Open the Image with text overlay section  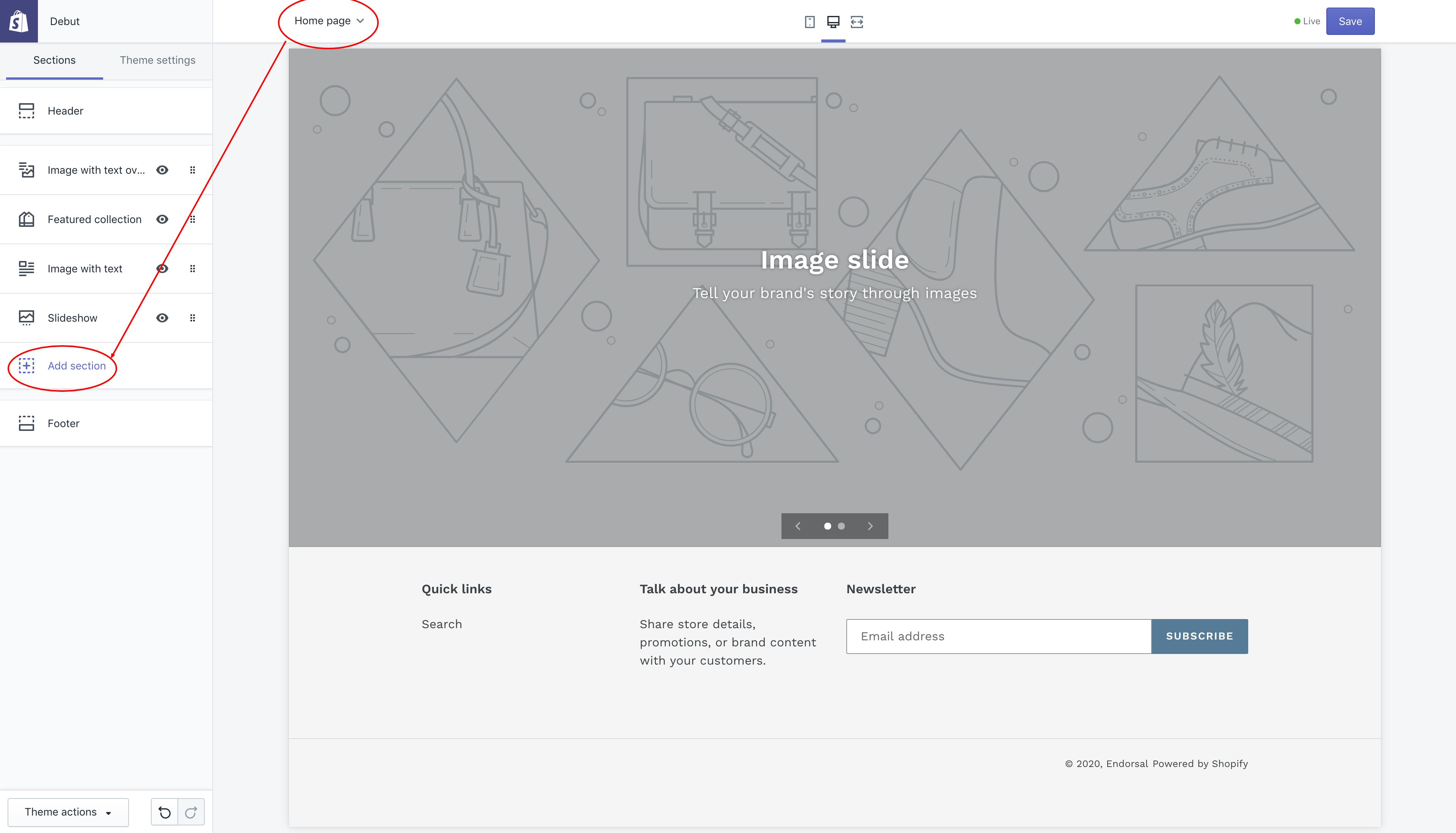click(x=96, y=170)
